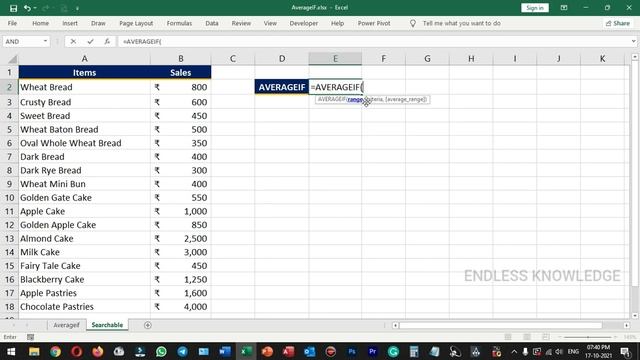Click the range argument in the AVERAGEIF tooltip
The width and height of the screenshot is (640, 360).
click(x=356, y=99)
